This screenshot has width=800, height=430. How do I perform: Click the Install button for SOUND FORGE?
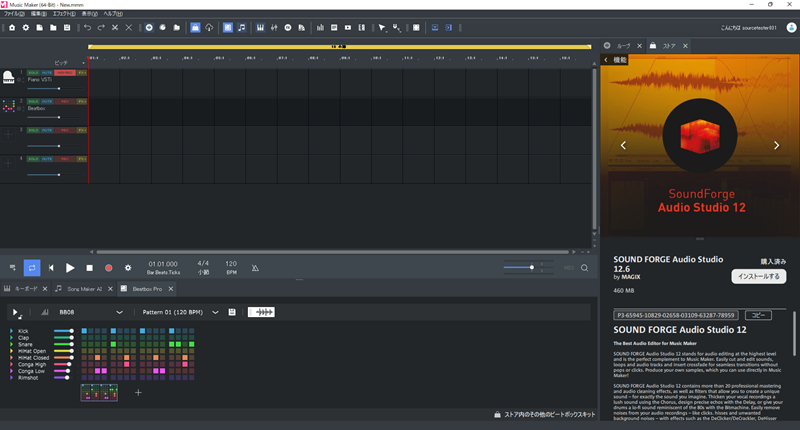[x=759, y=276]
